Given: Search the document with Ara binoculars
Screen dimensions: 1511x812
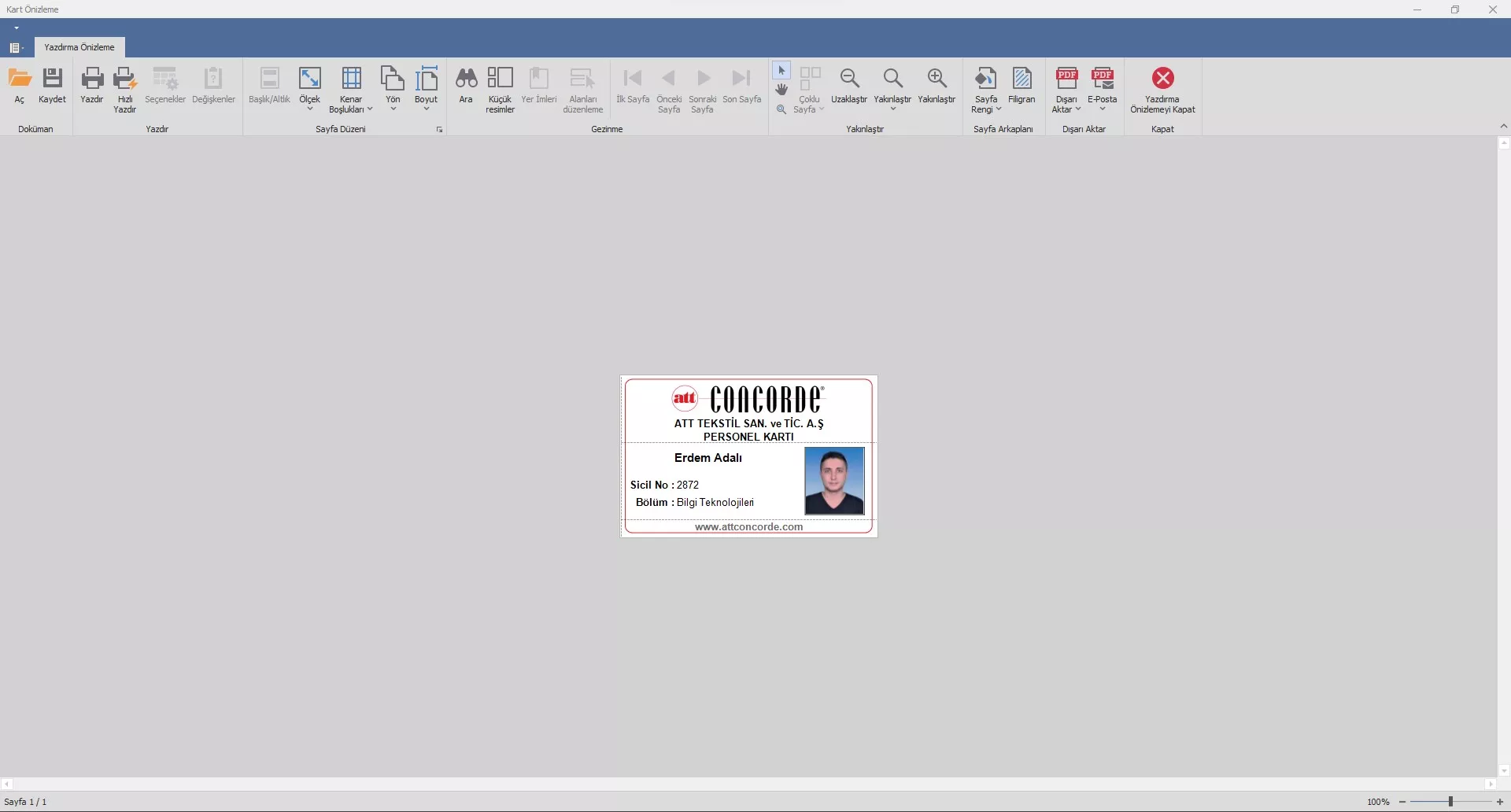Looking at the screenshot, I should tap(466, 87).
